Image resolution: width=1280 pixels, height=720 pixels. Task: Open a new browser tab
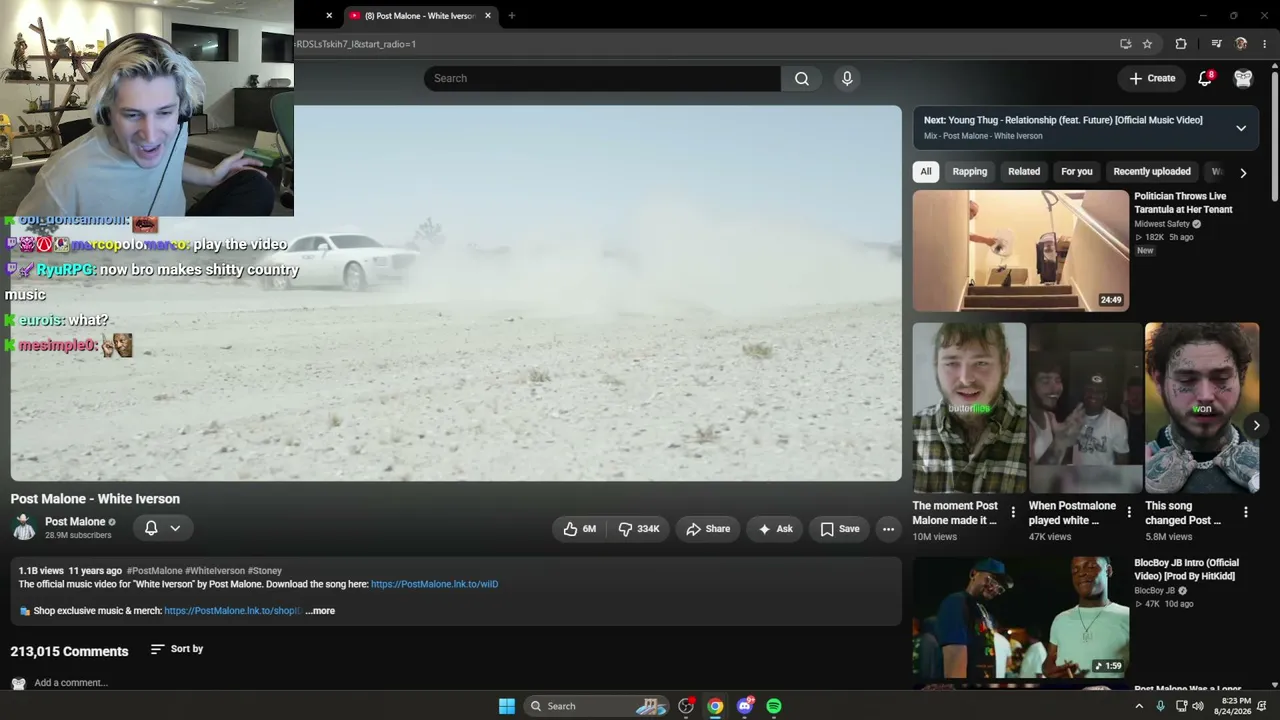pos(511,16)
